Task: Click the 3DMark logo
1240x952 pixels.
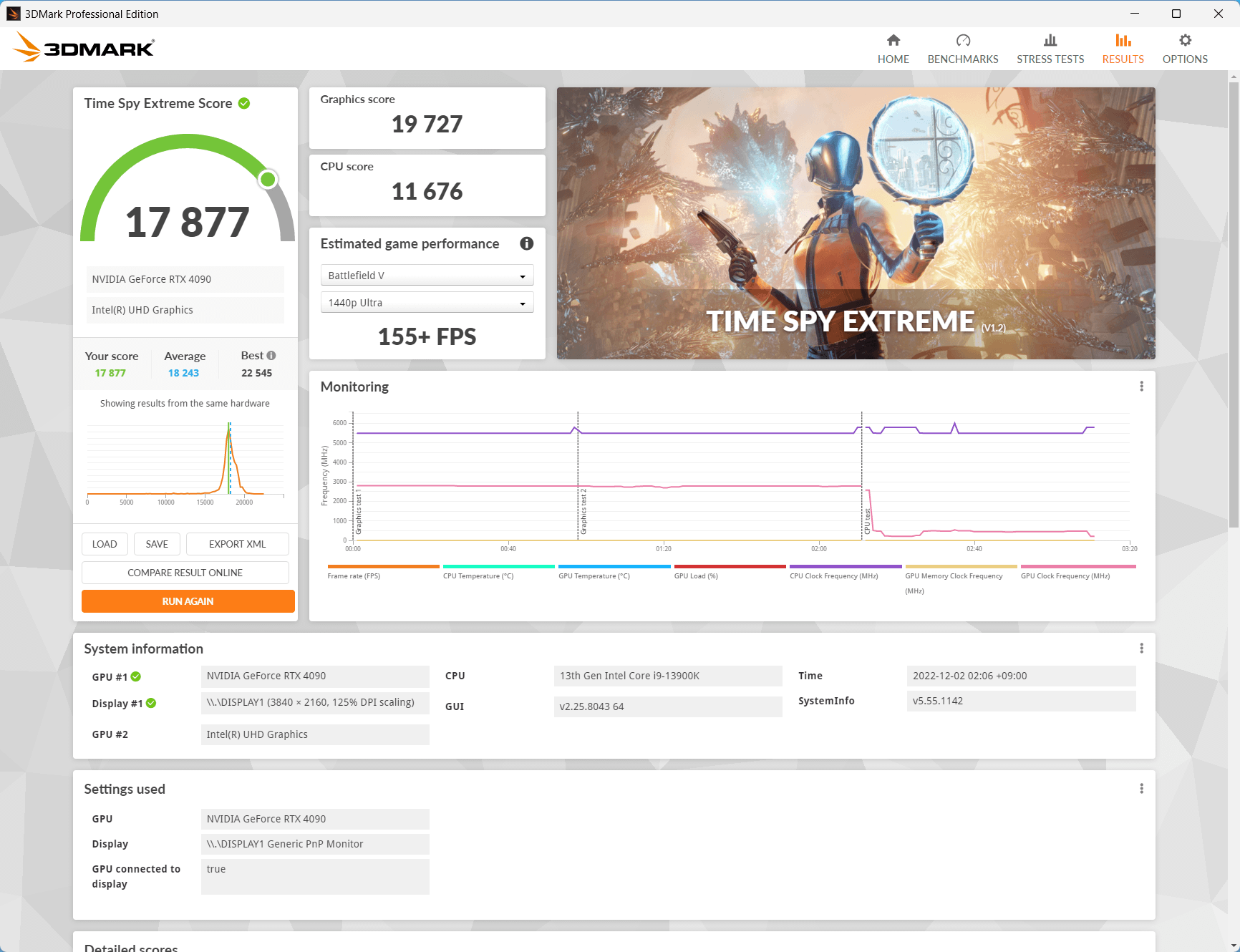Action: tap(84, 47)
